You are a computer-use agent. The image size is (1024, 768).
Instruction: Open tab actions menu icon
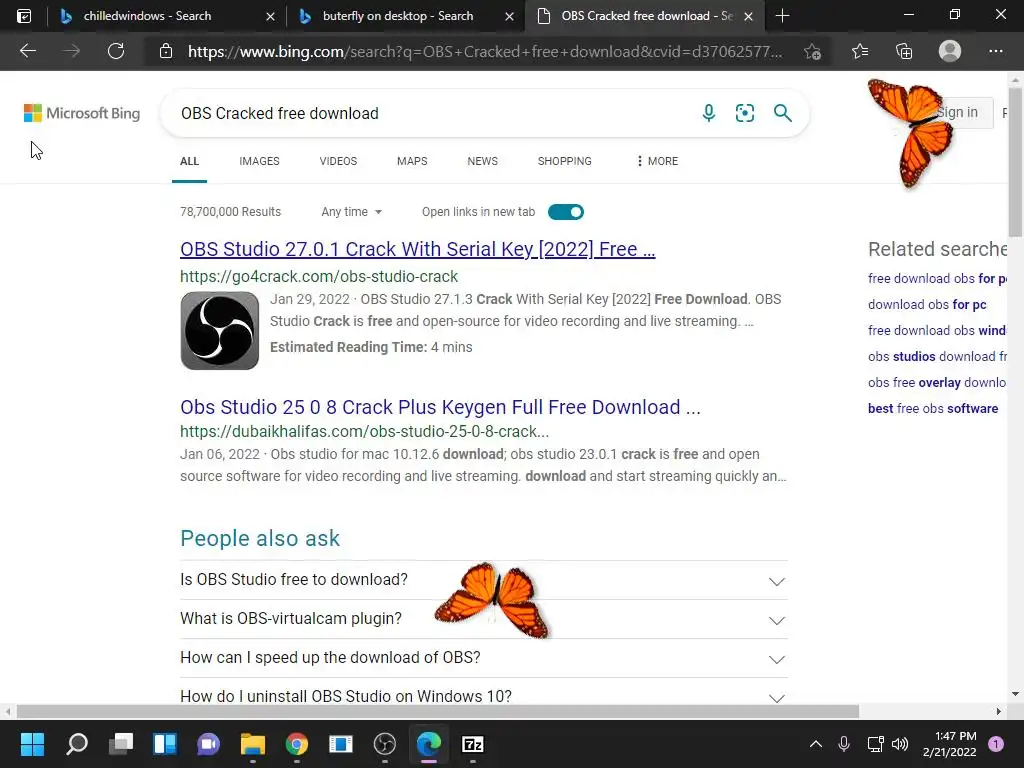[x=24, y=16]
